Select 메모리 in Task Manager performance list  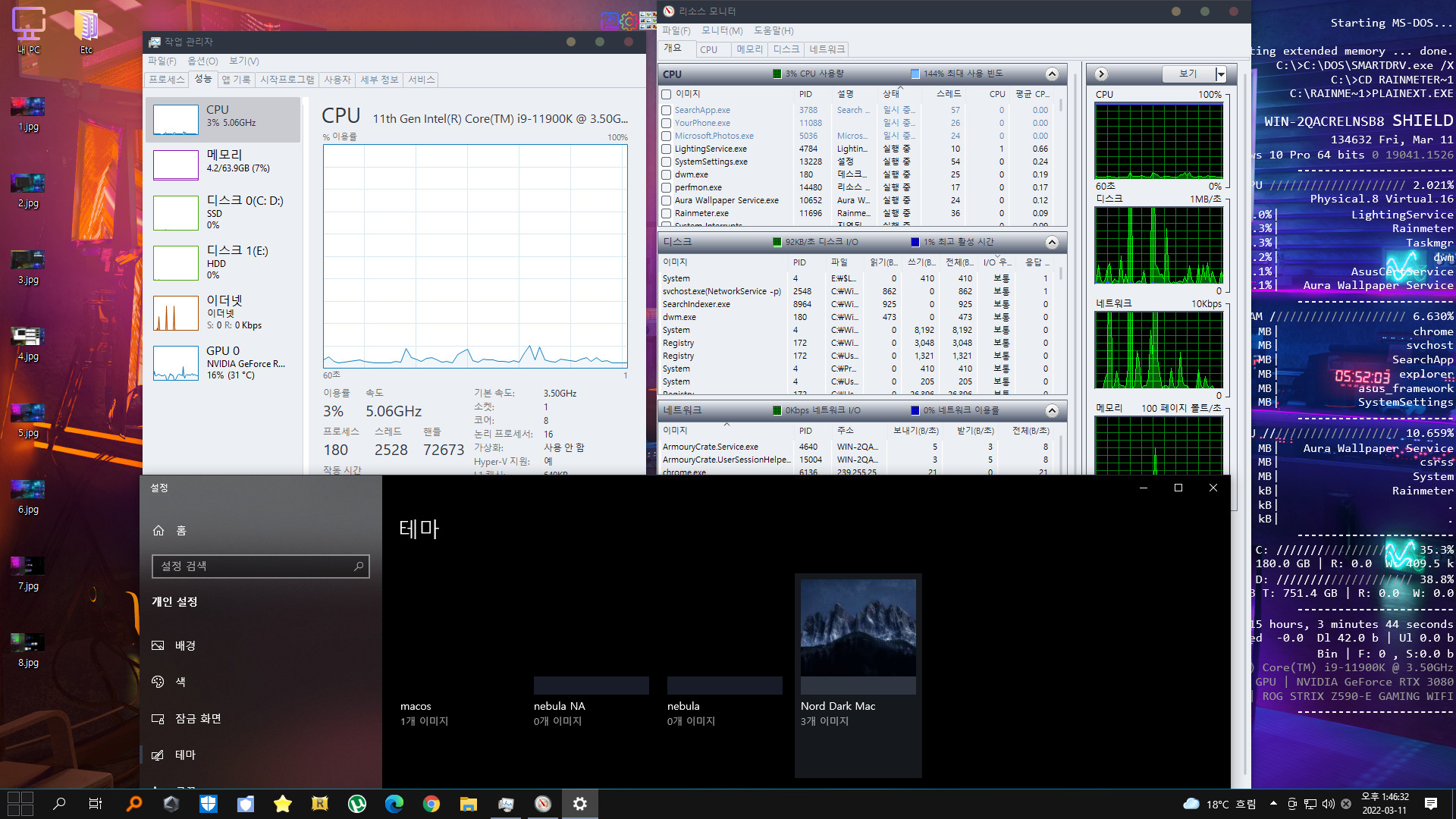(223, 164)
